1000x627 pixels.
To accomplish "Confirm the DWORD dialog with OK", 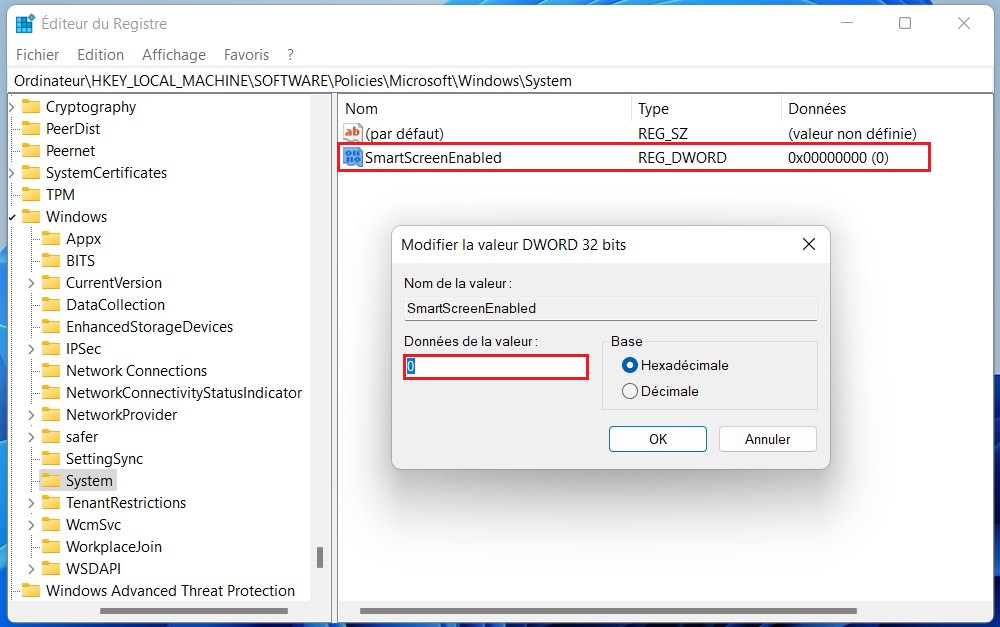I will click(658, 439).
